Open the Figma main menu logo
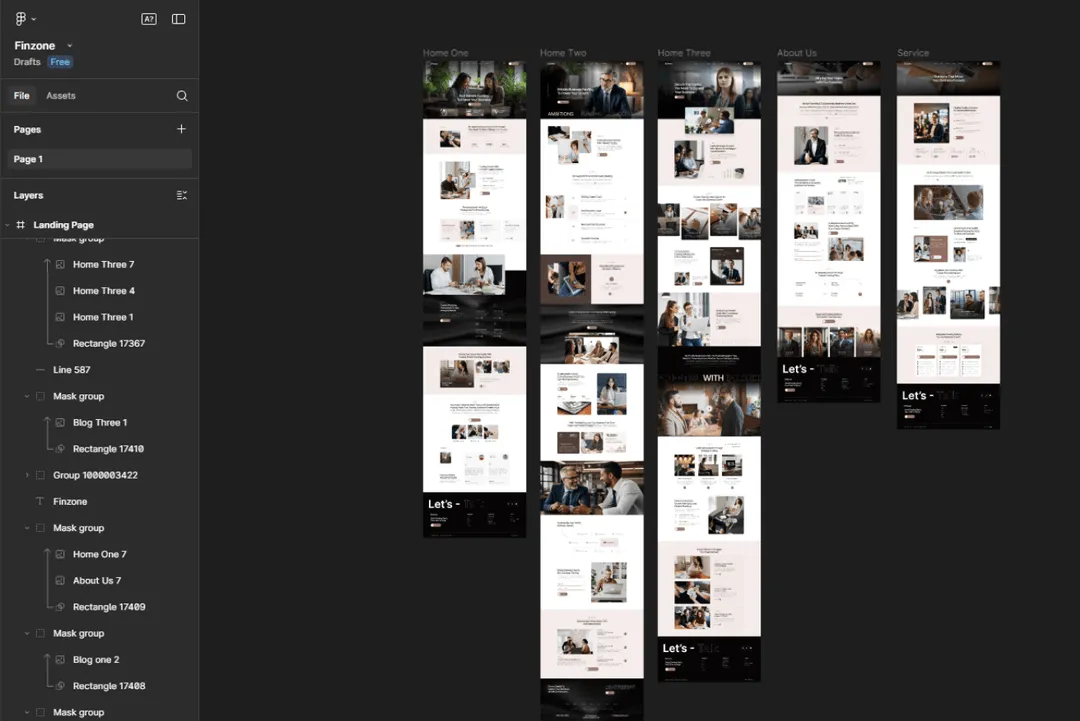Screen dimensions: 1080x721 21,19
